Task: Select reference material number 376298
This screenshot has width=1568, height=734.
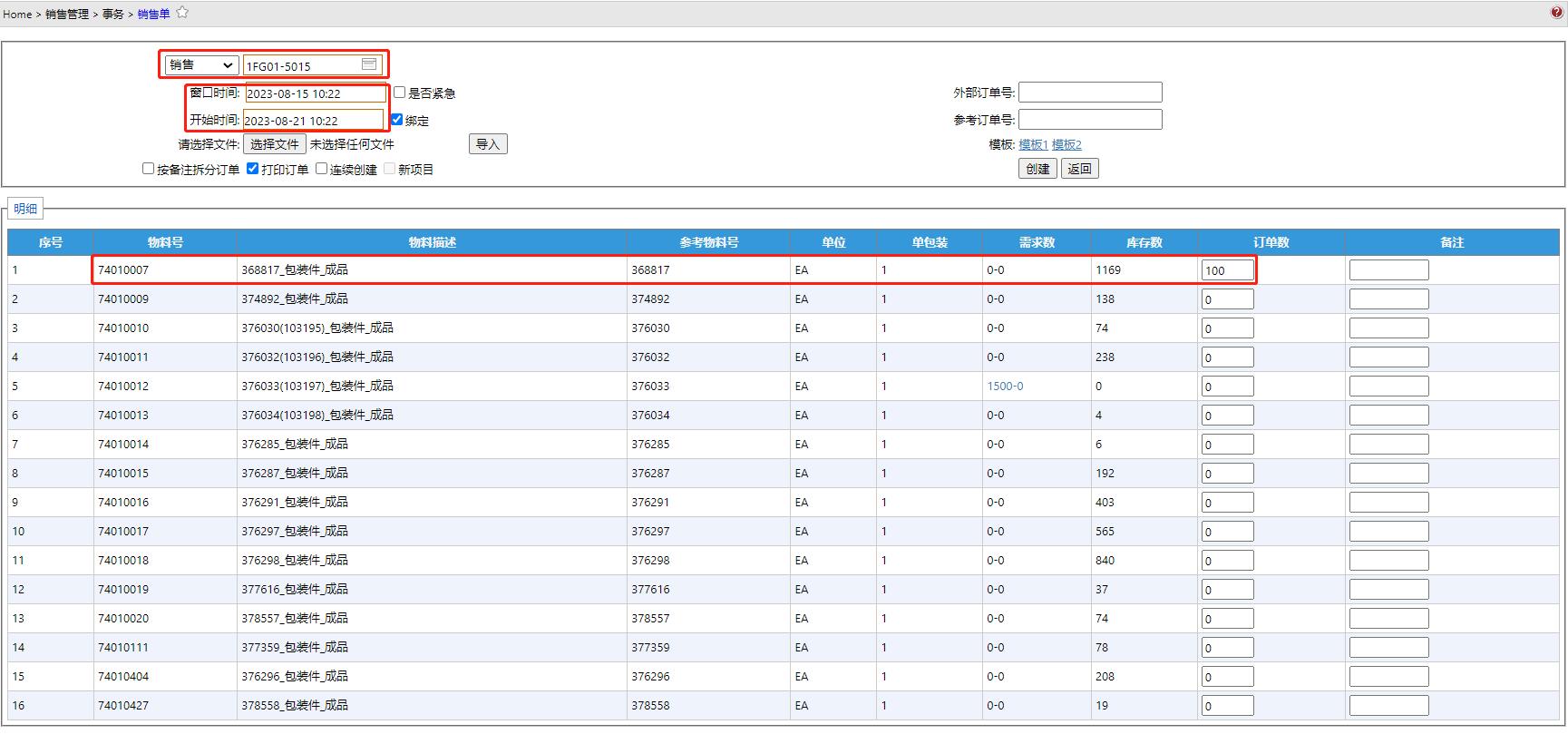Action: (650, 561)
